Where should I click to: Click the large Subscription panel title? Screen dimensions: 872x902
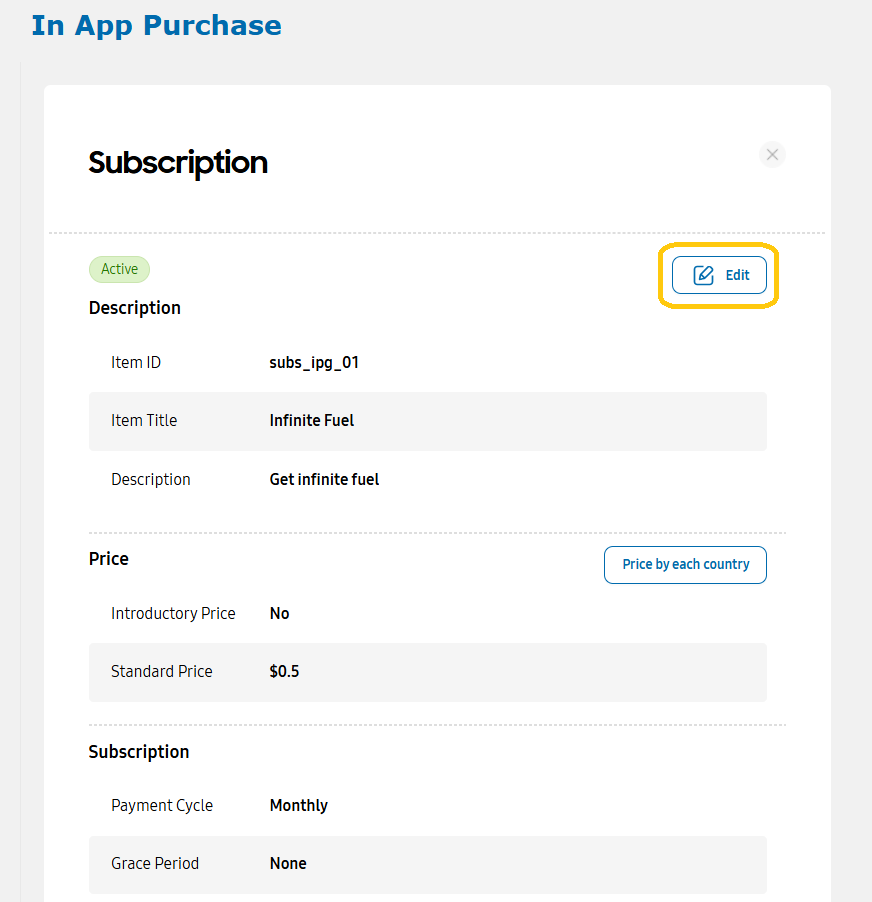click(178, 163)
